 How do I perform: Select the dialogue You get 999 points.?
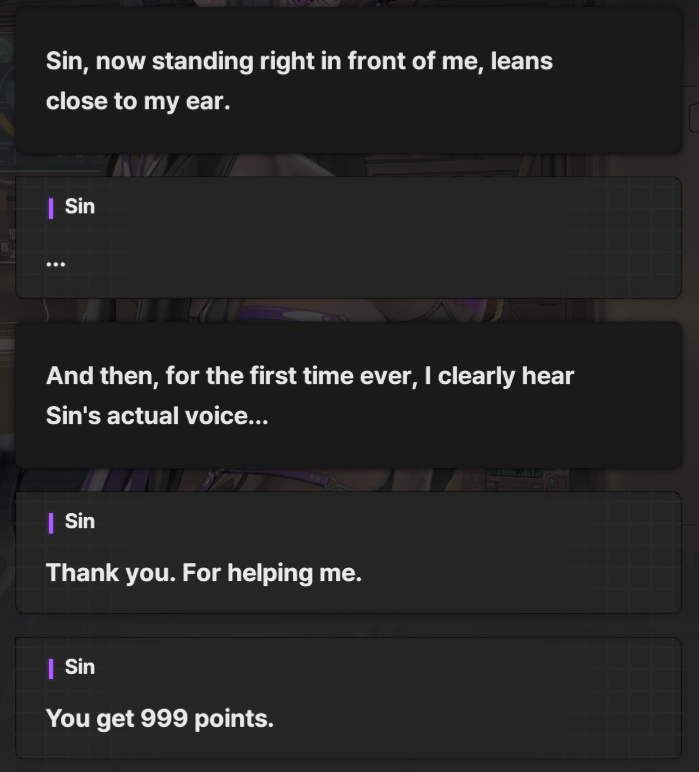[159, 718]
